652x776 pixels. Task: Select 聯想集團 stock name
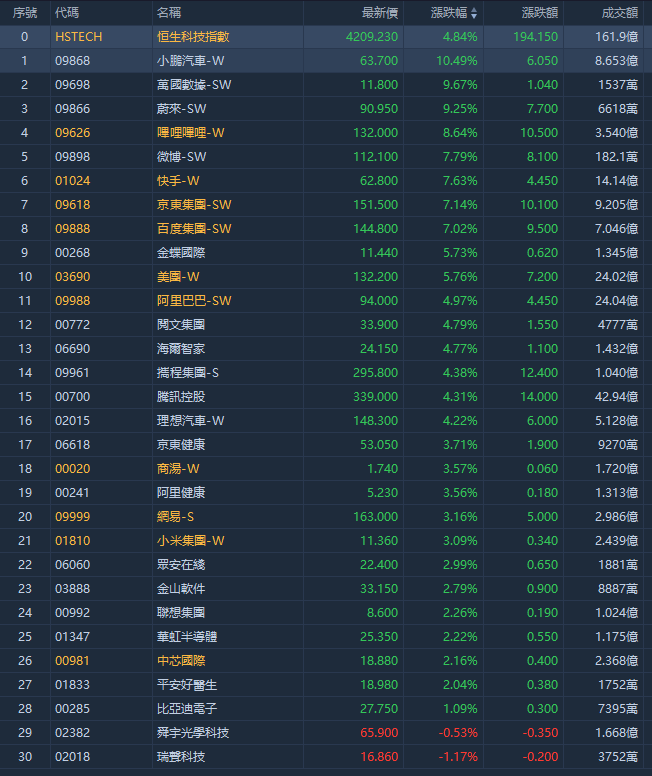pyautogui.click(x=181, y=613)
